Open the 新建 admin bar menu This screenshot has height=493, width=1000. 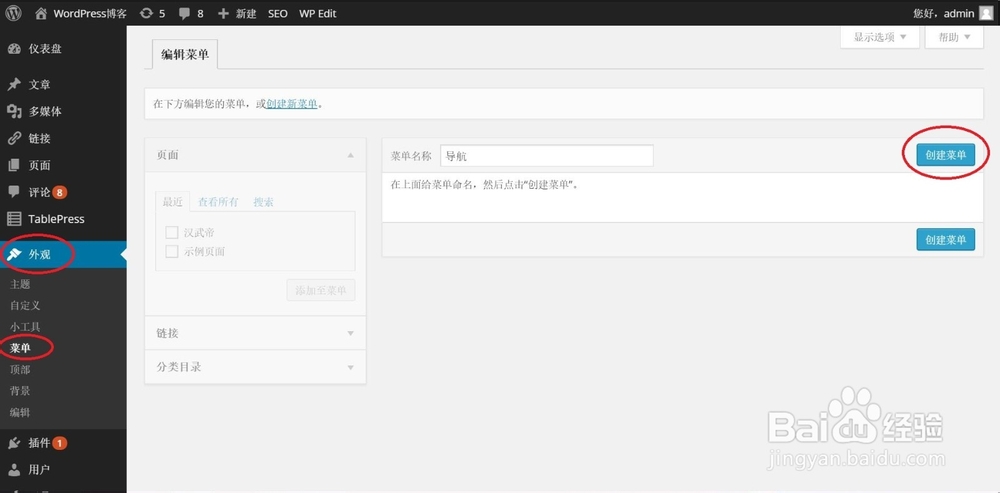pos(246,13)
